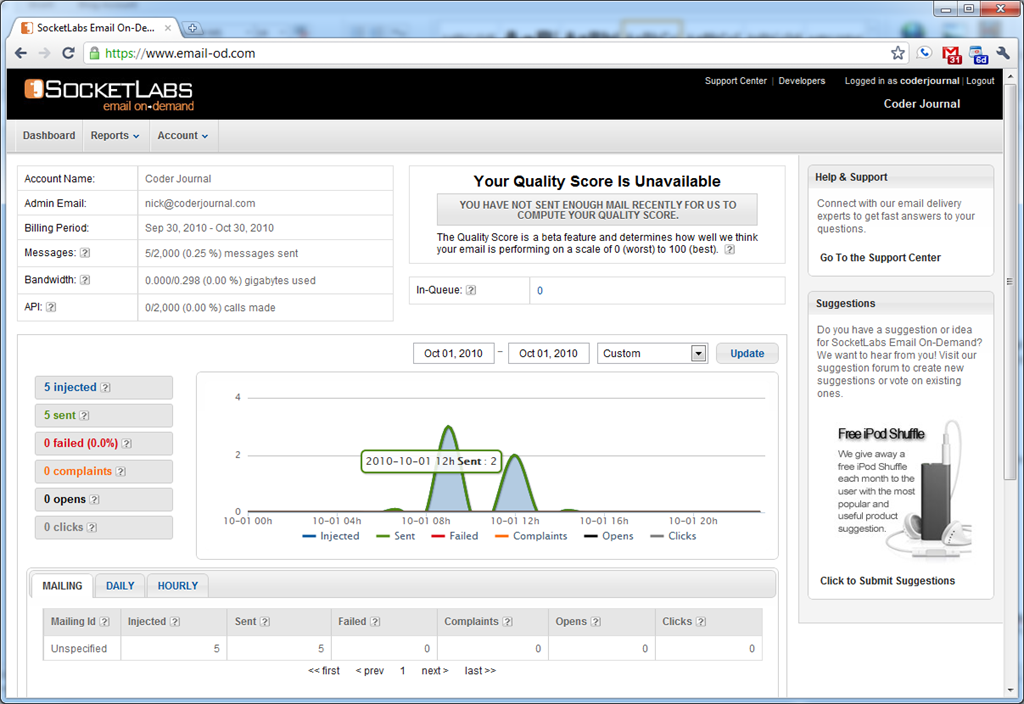Screen dimensions: 1024x704
Task: Click the Sent legend color swatch
Action: point(382,537)
